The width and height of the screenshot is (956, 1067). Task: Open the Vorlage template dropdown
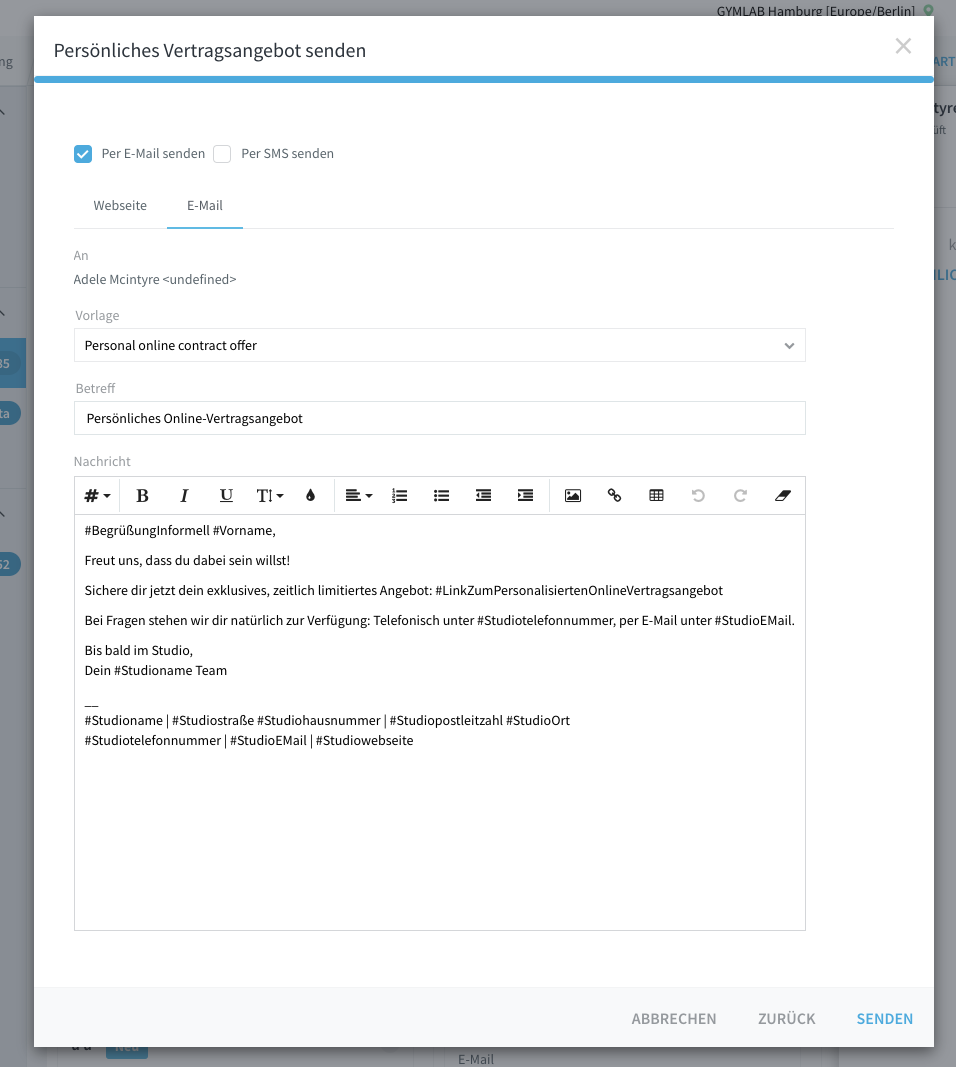click(x=440, y=346)
